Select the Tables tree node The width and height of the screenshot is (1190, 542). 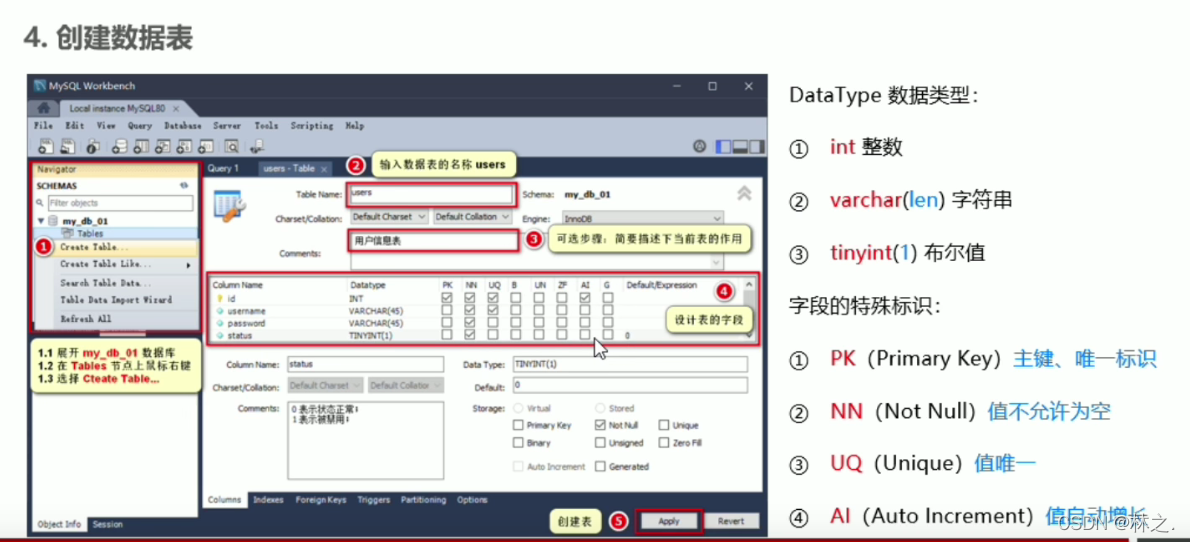[x=90, y=234]
